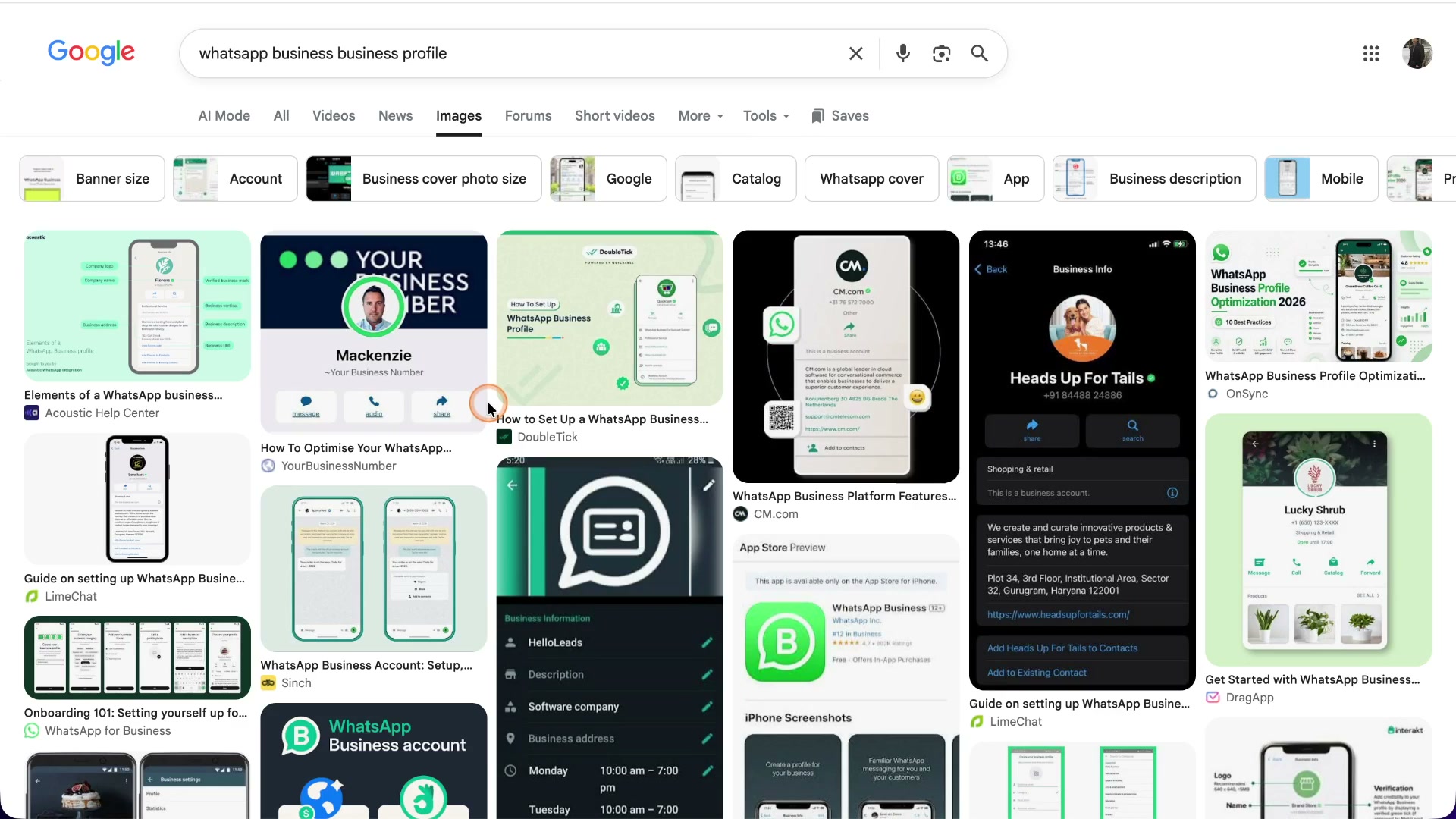
Task: Click the search query input field
Action: [516, 54]
